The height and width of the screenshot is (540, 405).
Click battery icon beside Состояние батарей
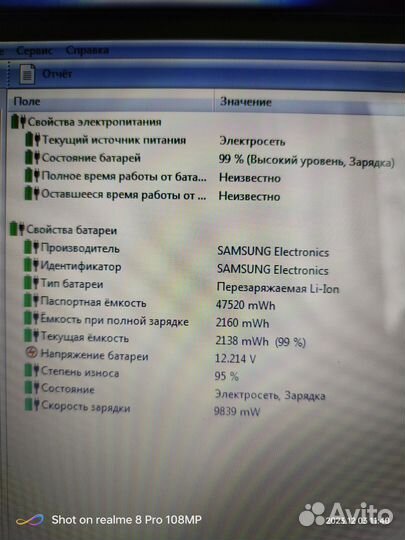[x=33, y=157]
